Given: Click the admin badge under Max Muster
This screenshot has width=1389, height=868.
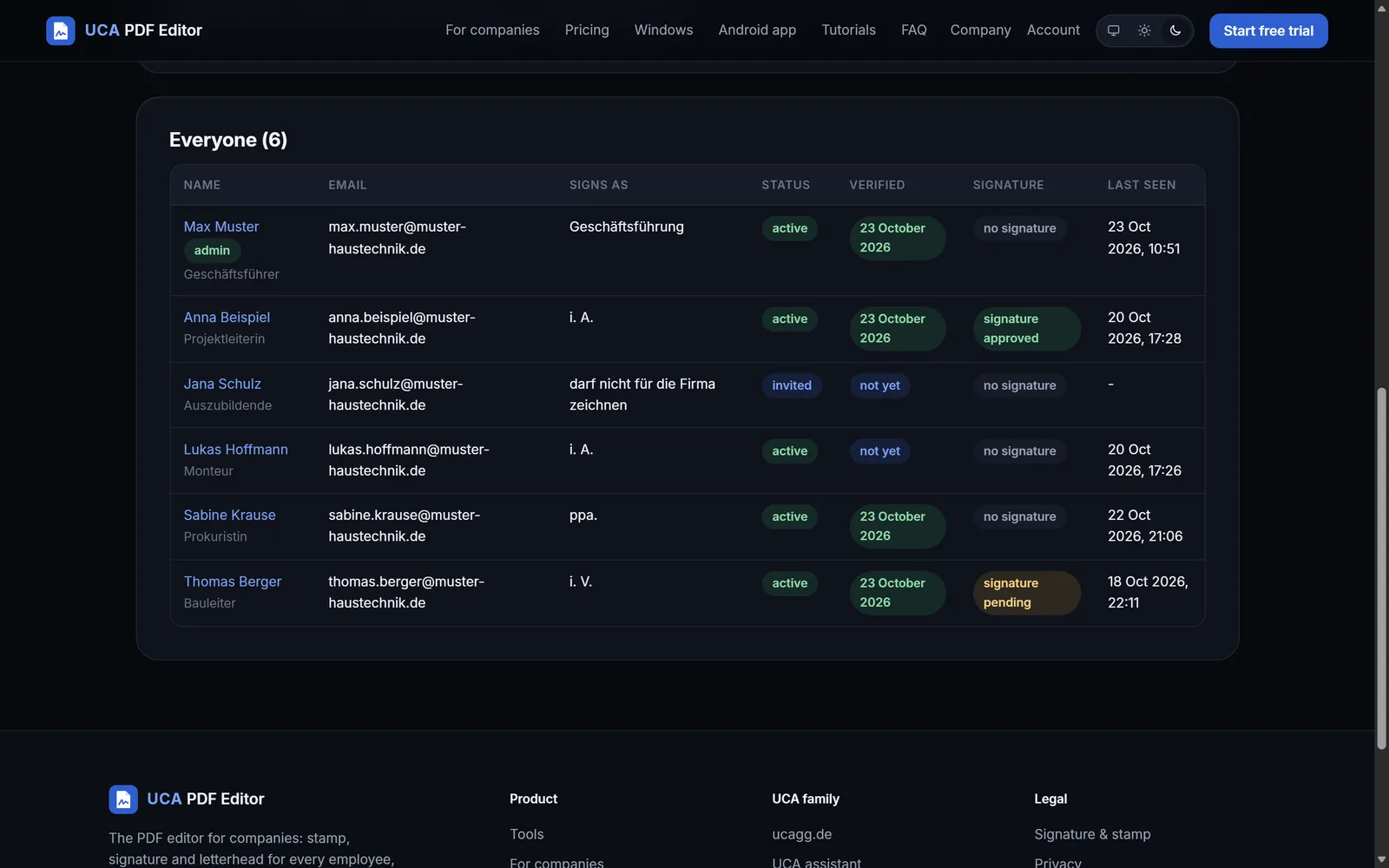Looking at the screenshot, I should 212,250.
